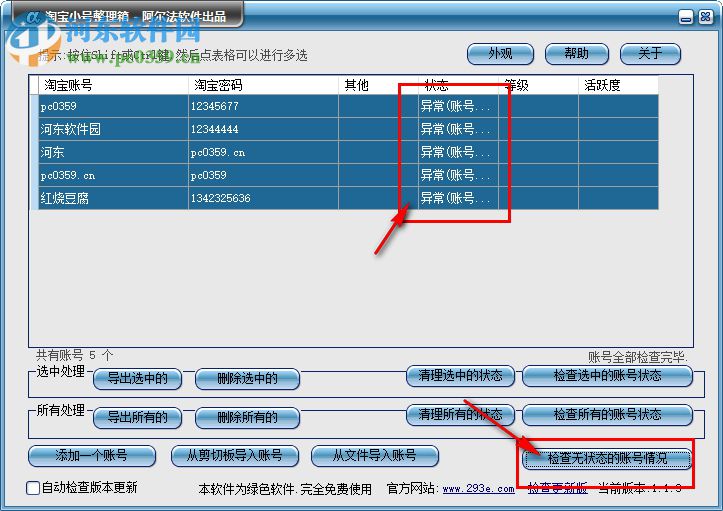This screenshot has height=511, width=723.
Task: Click password cell pc0359.cn in 河东 row
Action: click(x=263, y=153)
